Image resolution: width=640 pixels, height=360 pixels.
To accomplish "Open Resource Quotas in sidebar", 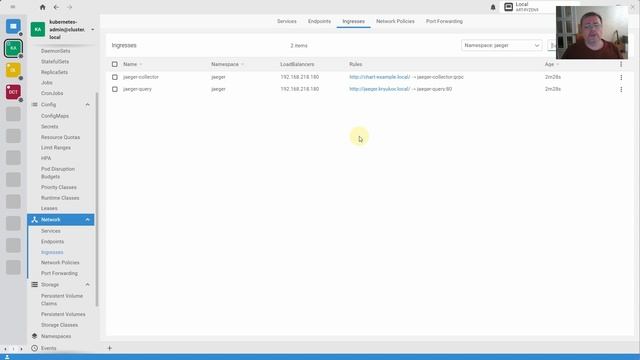I will [60, 137].
